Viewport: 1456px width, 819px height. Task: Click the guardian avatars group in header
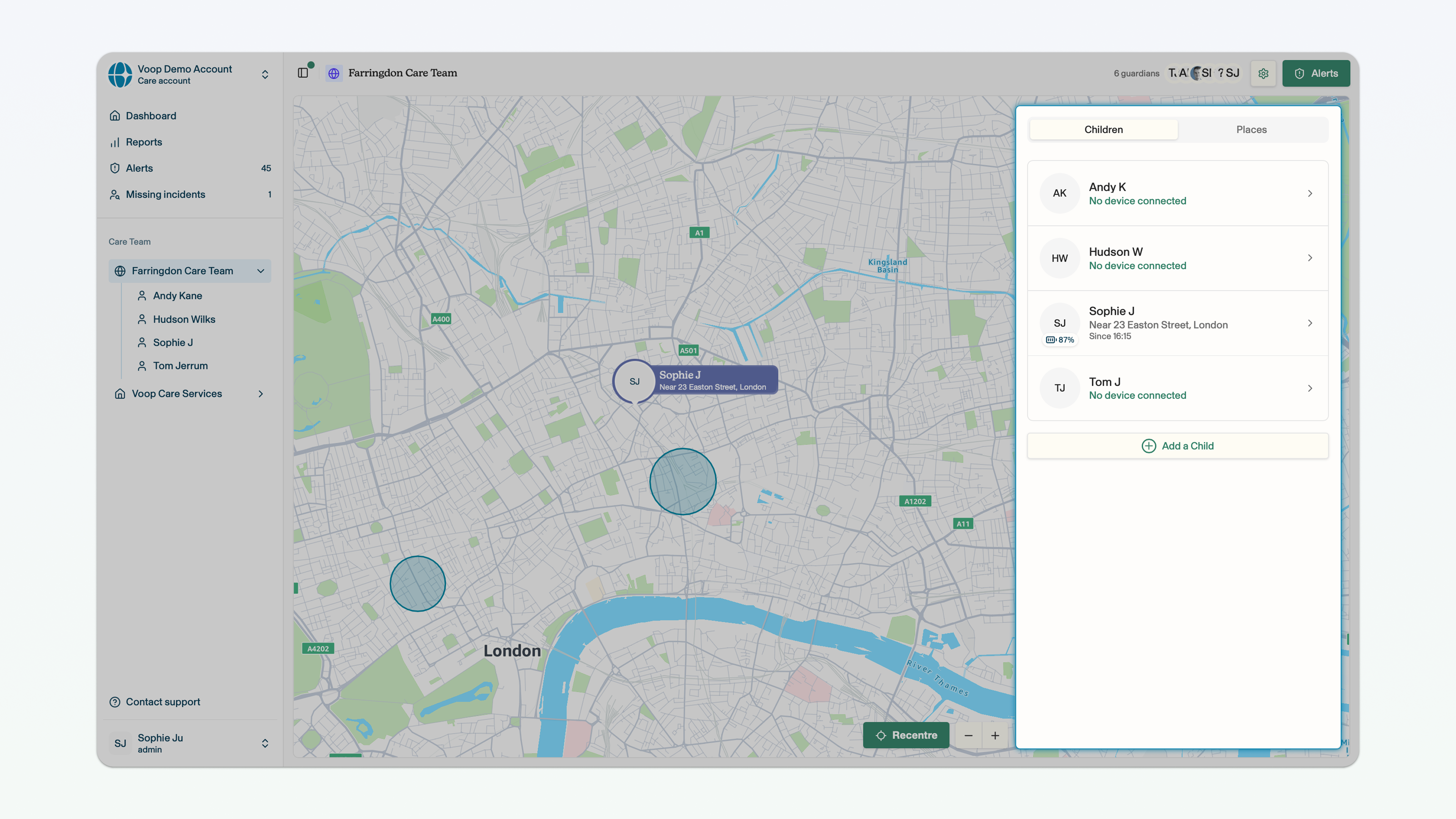(1204, 74)
